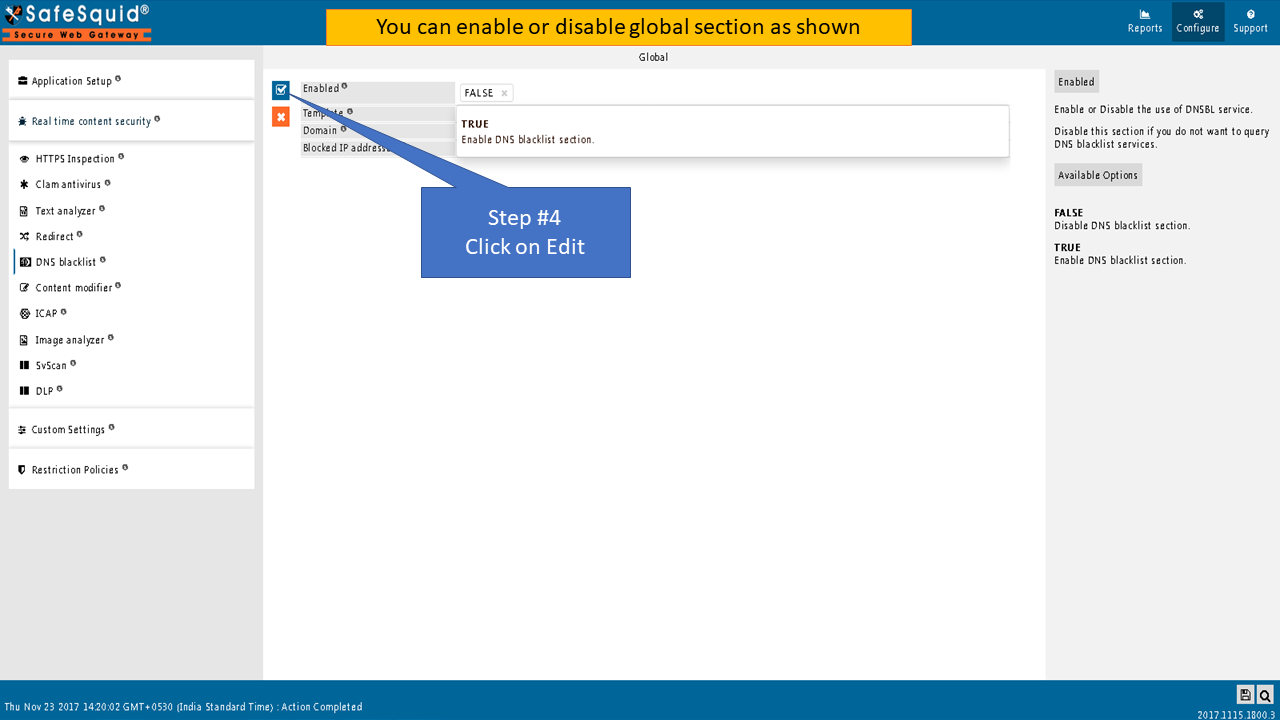Click the Restriction Policies shield icon
Image resolution: width=1280 pixels, height=720 pixels.
pos(22,470)
